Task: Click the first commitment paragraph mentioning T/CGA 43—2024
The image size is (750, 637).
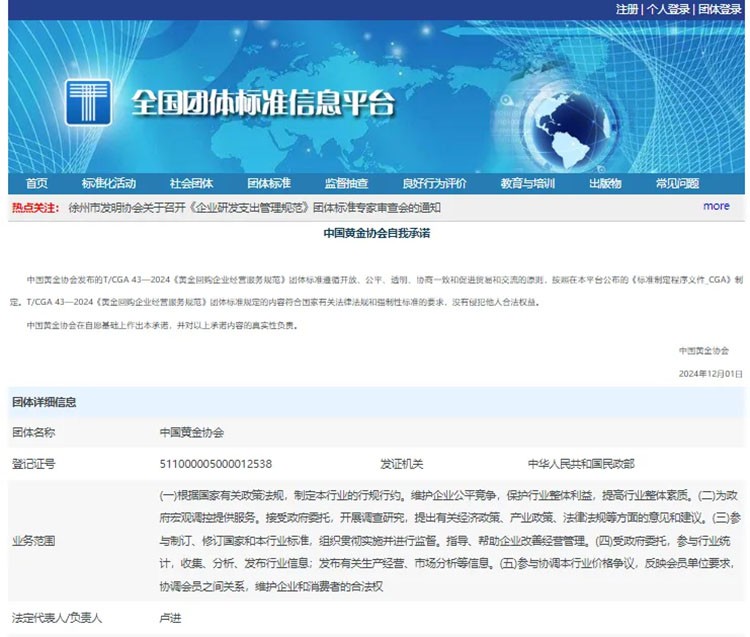Action: (377, 291)
